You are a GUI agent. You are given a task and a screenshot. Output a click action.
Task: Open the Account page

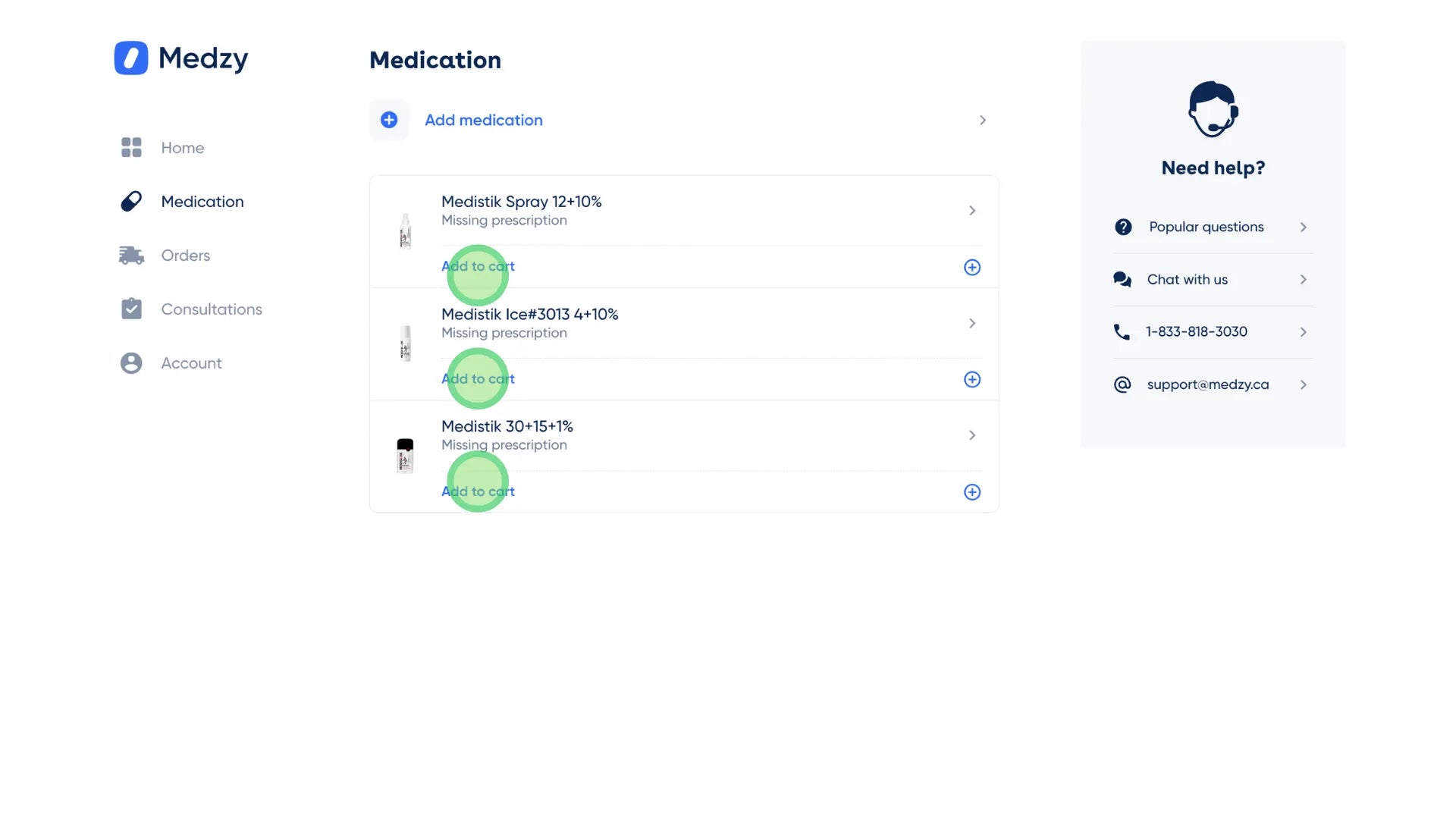(191, 363)
